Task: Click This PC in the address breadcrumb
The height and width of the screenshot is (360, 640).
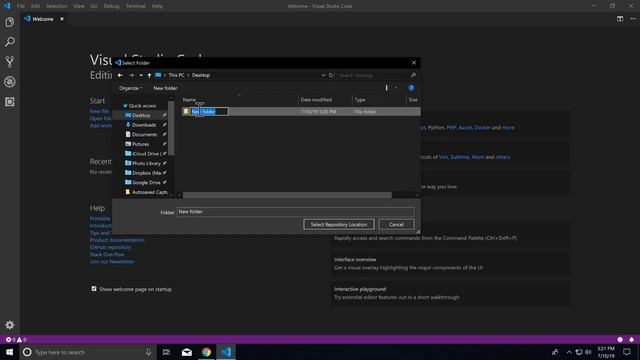Action: pyautogui.click(x=176, y=75)
